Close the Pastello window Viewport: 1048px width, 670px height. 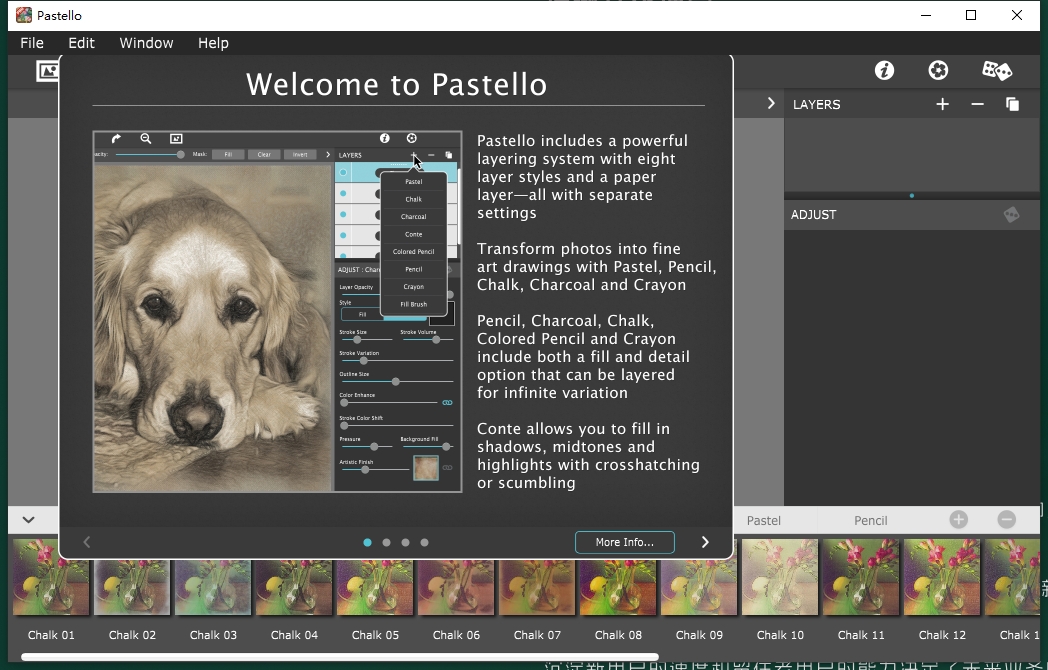click(1017, 15)
